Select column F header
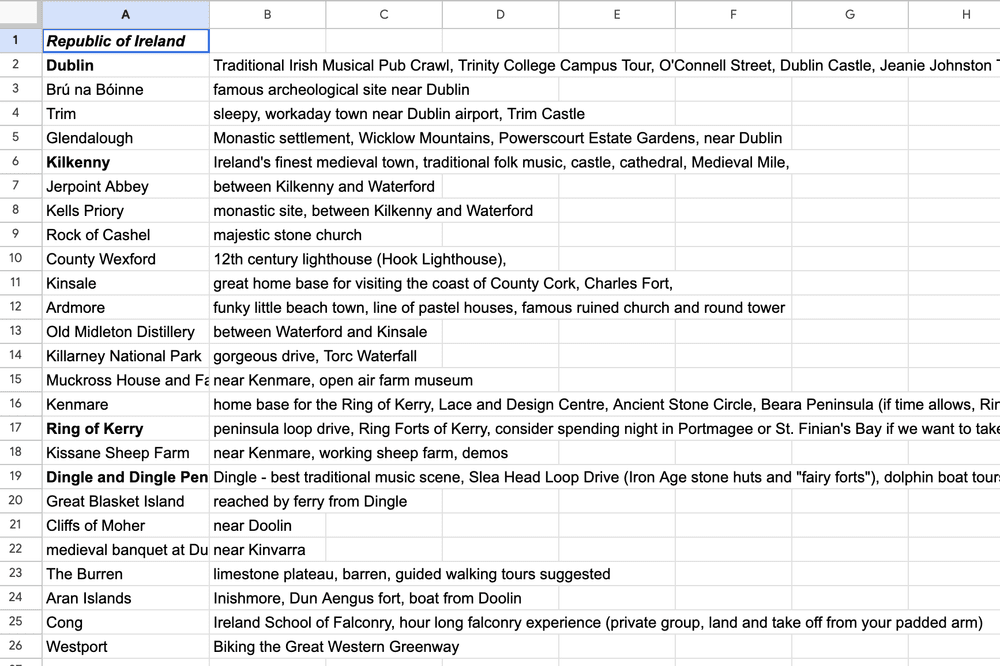This screenshot has width=1000, height=666. tap(733, 14)
